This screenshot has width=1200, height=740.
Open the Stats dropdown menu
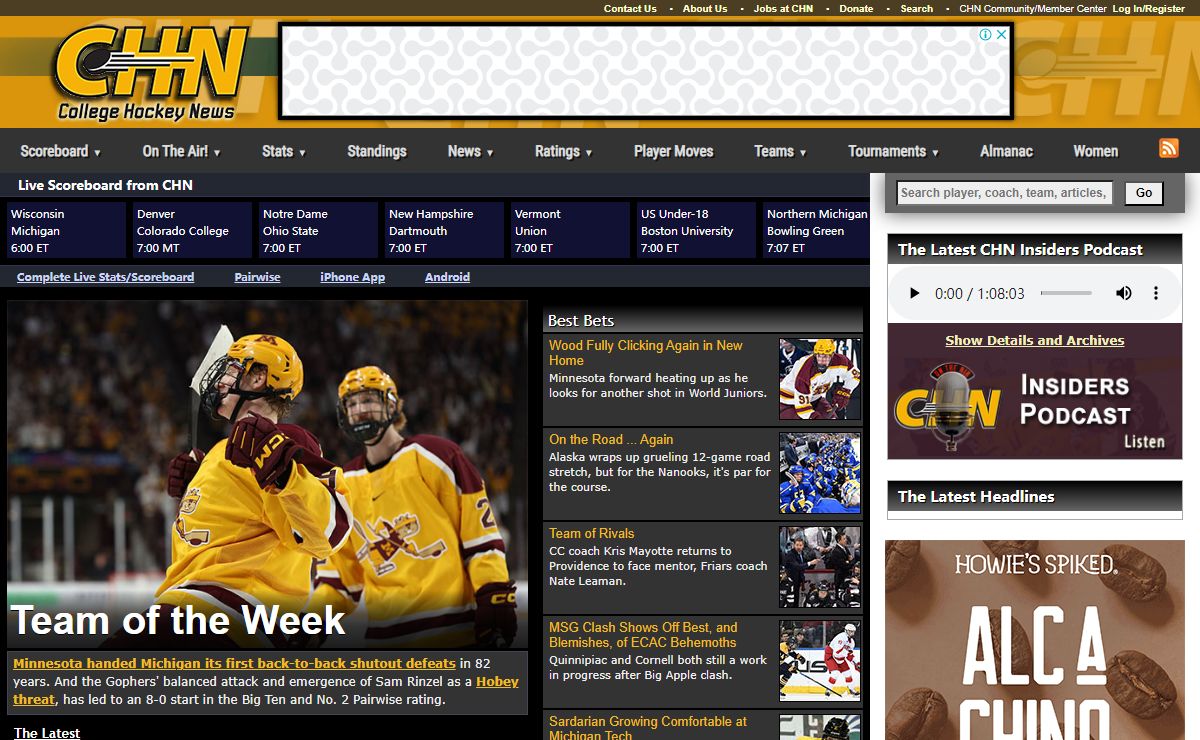point(284,151)
